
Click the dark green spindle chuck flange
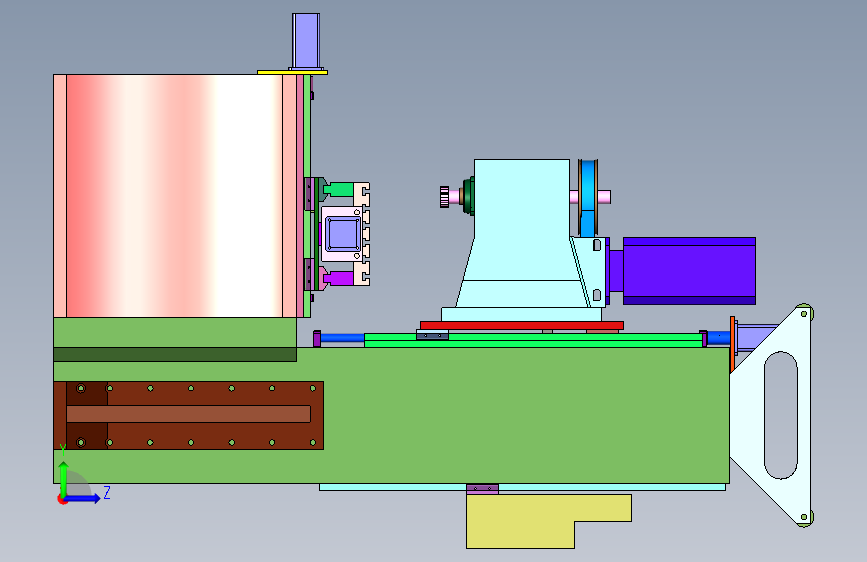point(469,196)
